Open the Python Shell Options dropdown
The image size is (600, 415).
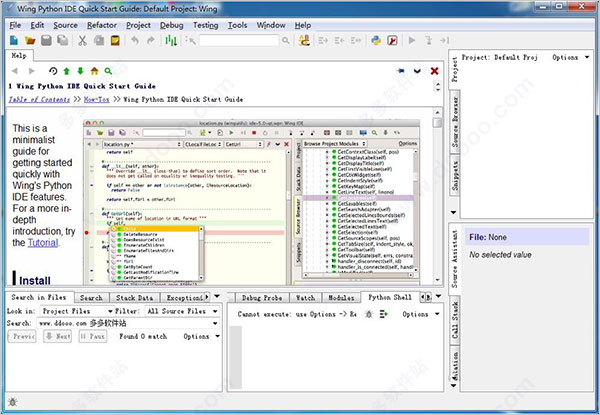click(x=421, y=314)
